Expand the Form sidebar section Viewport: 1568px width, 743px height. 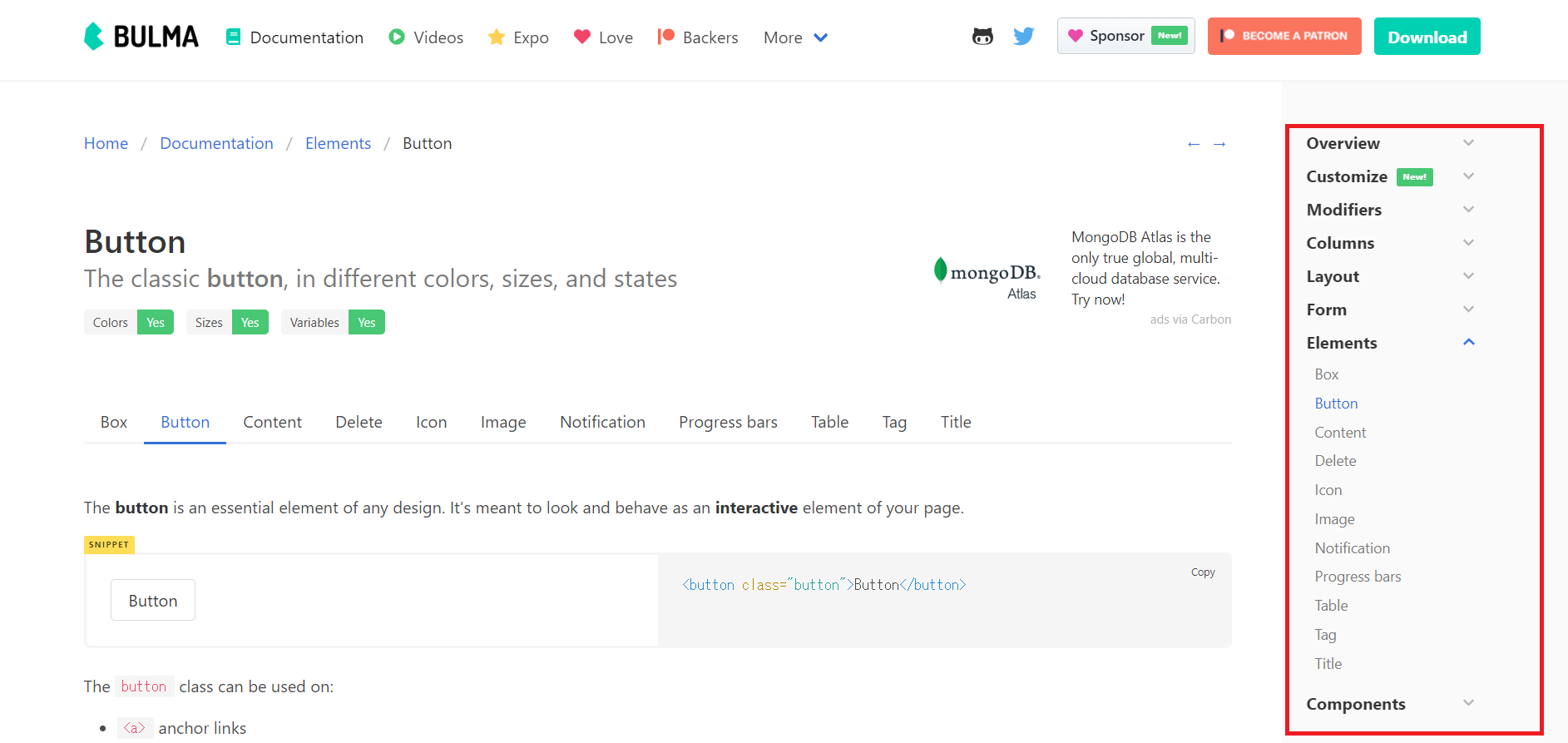pyautogui.click(x=1389, y=310)
